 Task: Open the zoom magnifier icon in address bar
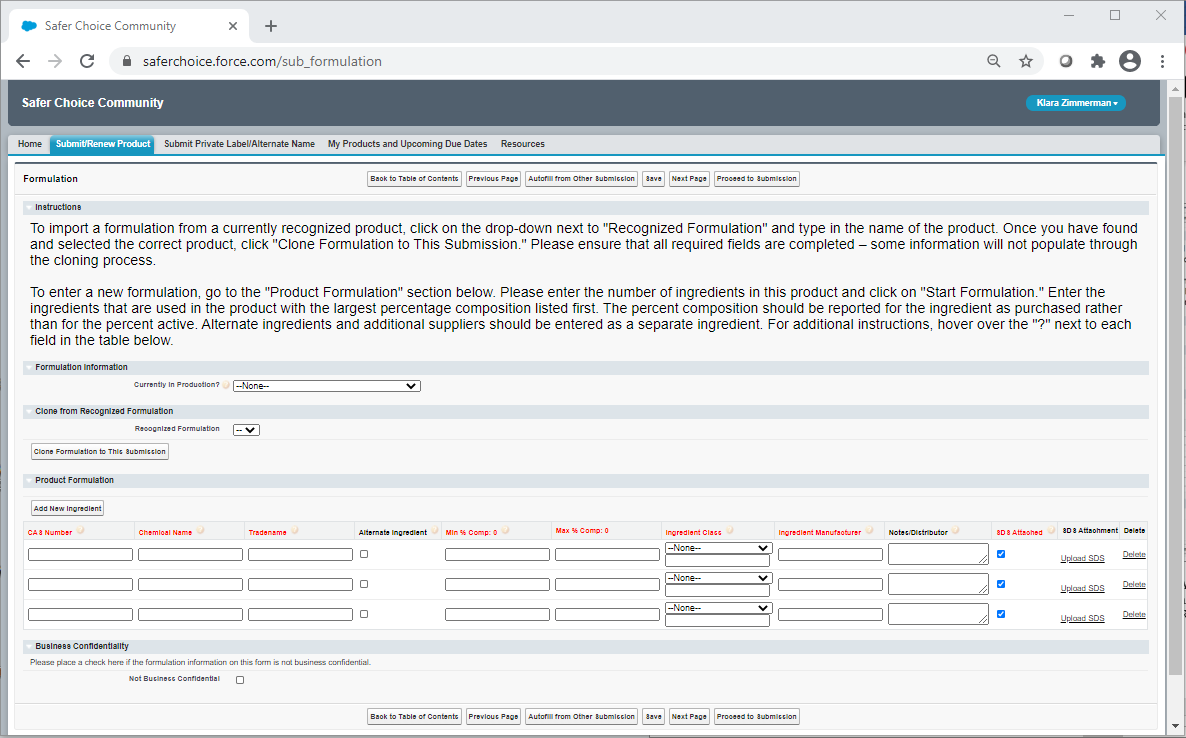993,61
